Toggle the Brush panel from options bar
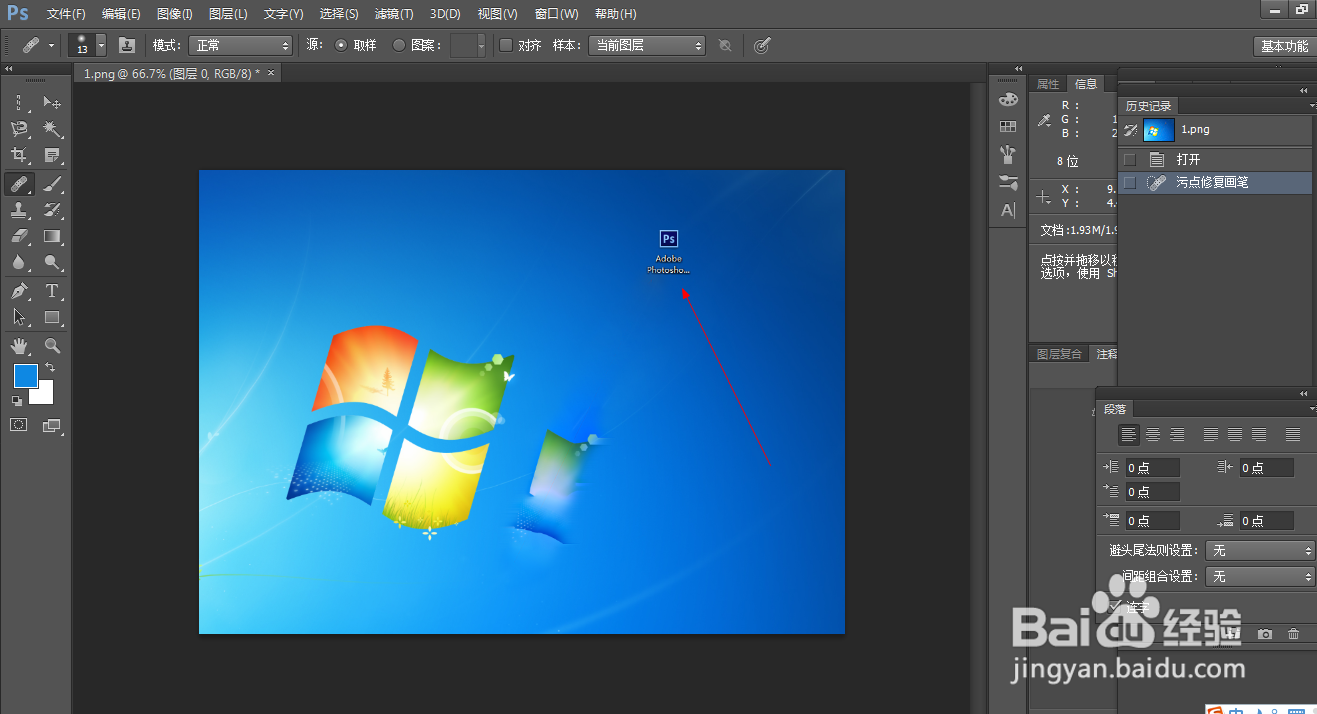This screenshot has width=1317, height=714. pos(127,45)
